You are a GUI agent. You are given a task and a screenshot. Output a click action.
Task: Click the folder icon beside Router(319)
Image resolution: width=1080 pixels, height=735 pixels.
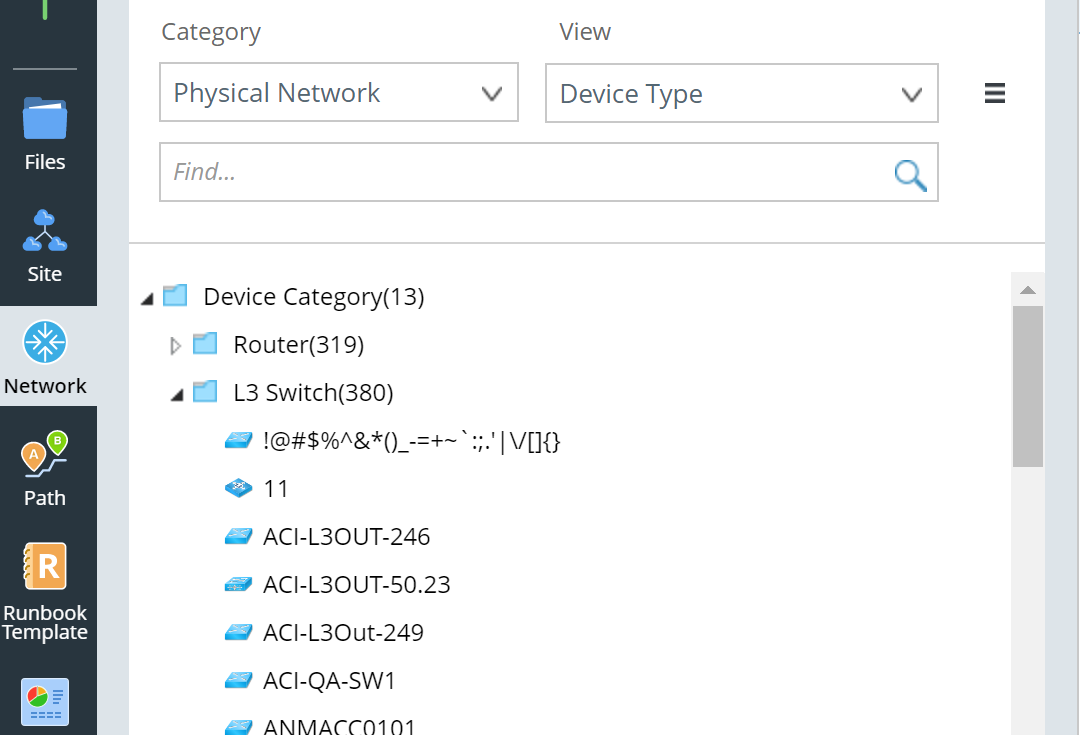(205, 344)
